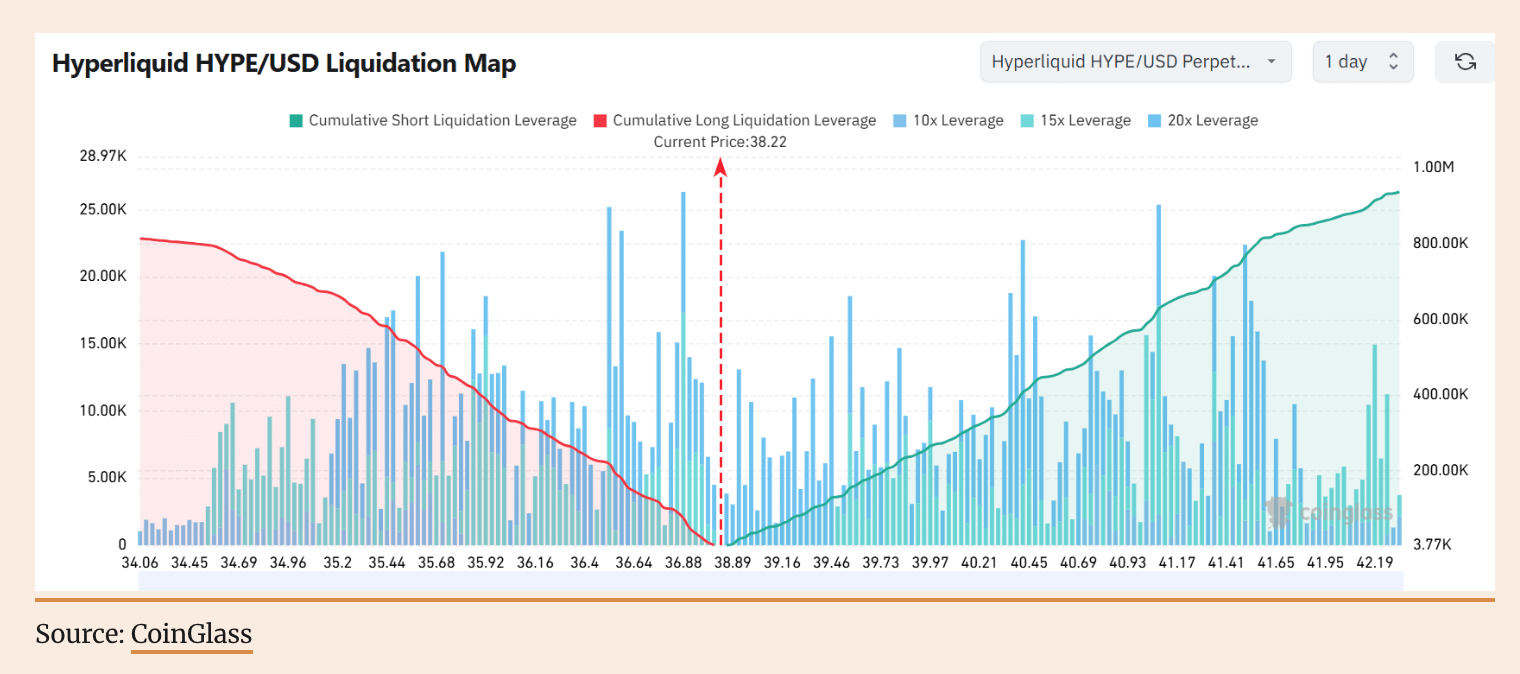Toggle Cumulative Short Liquidation Leverage legend series
The image size is (1520, 674).
[x=433, y=121]
